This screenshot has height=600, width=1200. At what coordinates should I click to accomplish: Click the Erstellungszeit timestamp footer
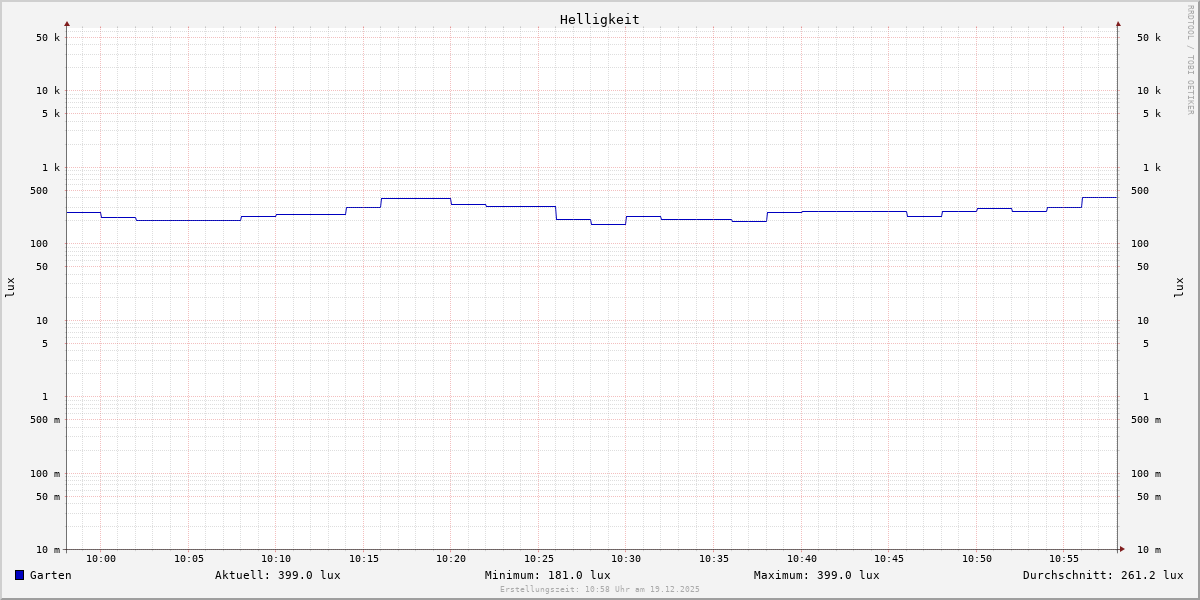tap(599, 590)
